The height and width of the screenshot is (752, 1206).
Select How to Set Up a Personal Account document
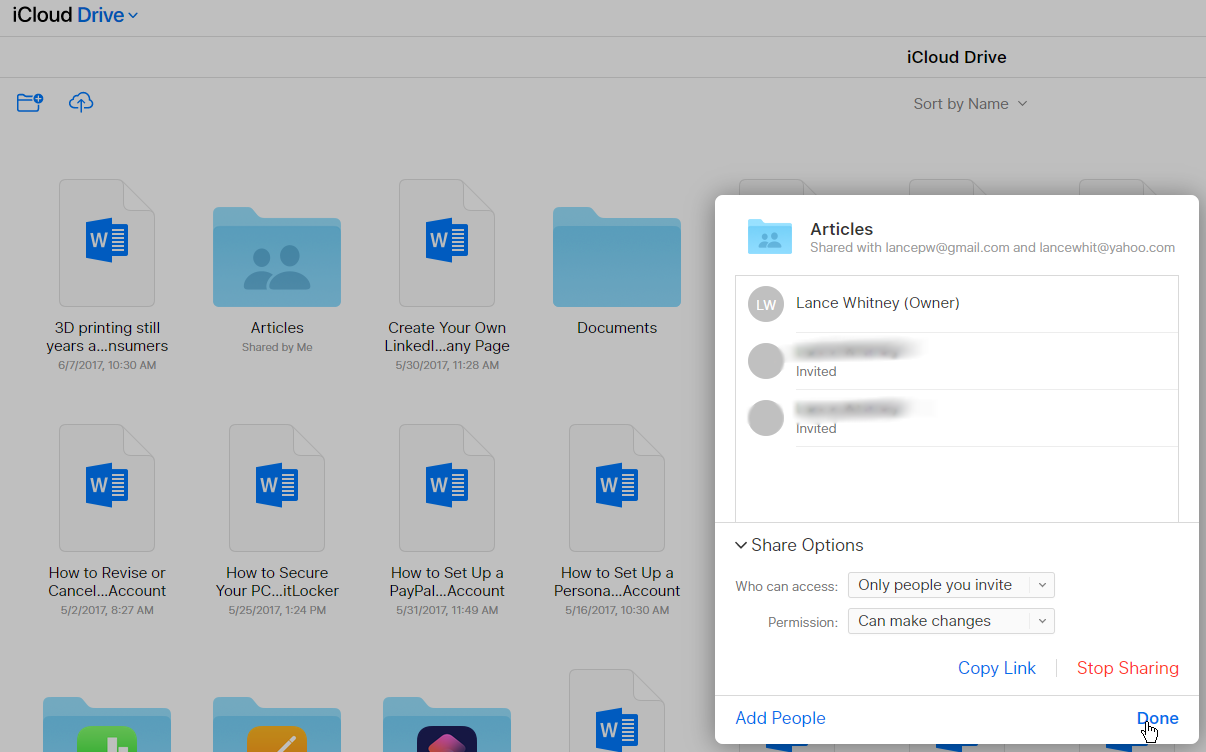coord(617,488)
